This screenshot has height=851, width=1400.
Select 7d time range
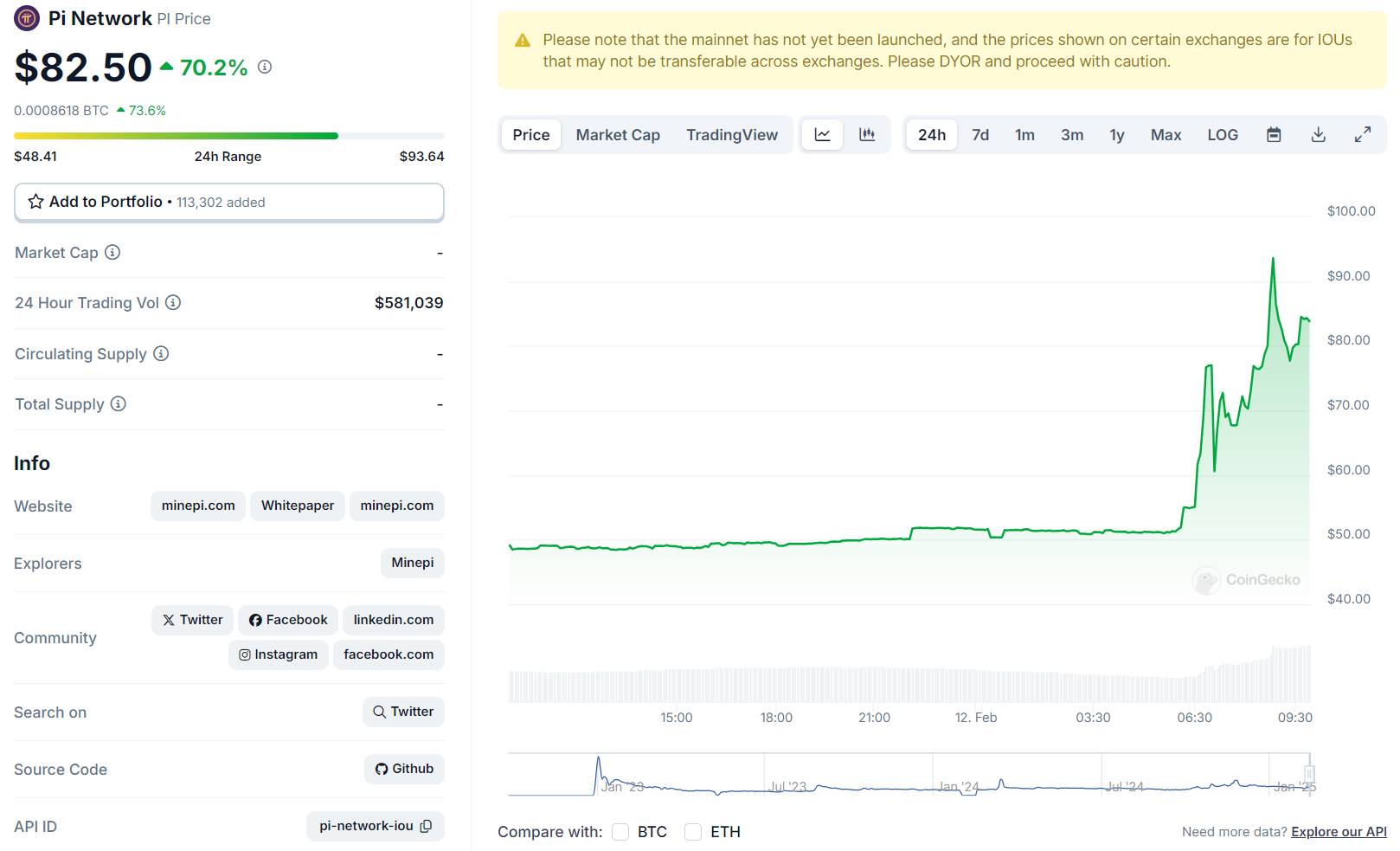coord(980,135)
